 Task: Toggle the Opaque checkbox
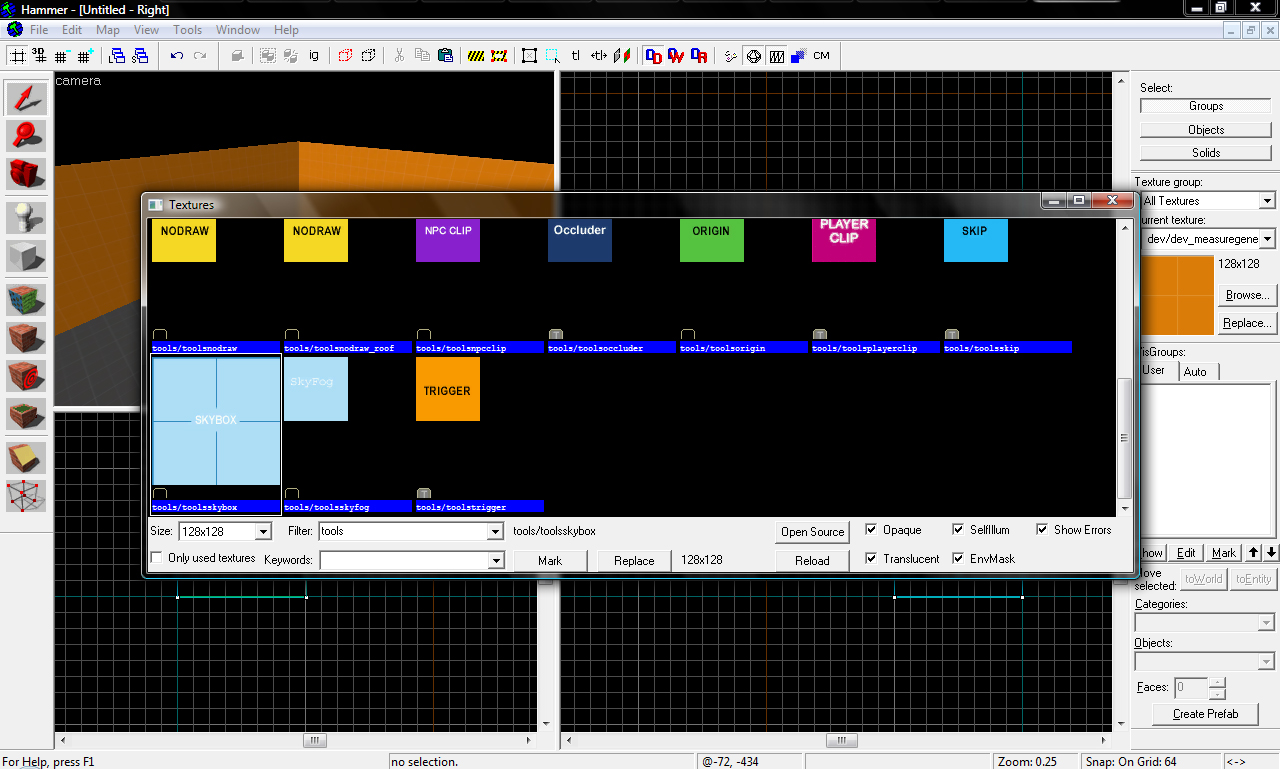(x=871, y=530)
